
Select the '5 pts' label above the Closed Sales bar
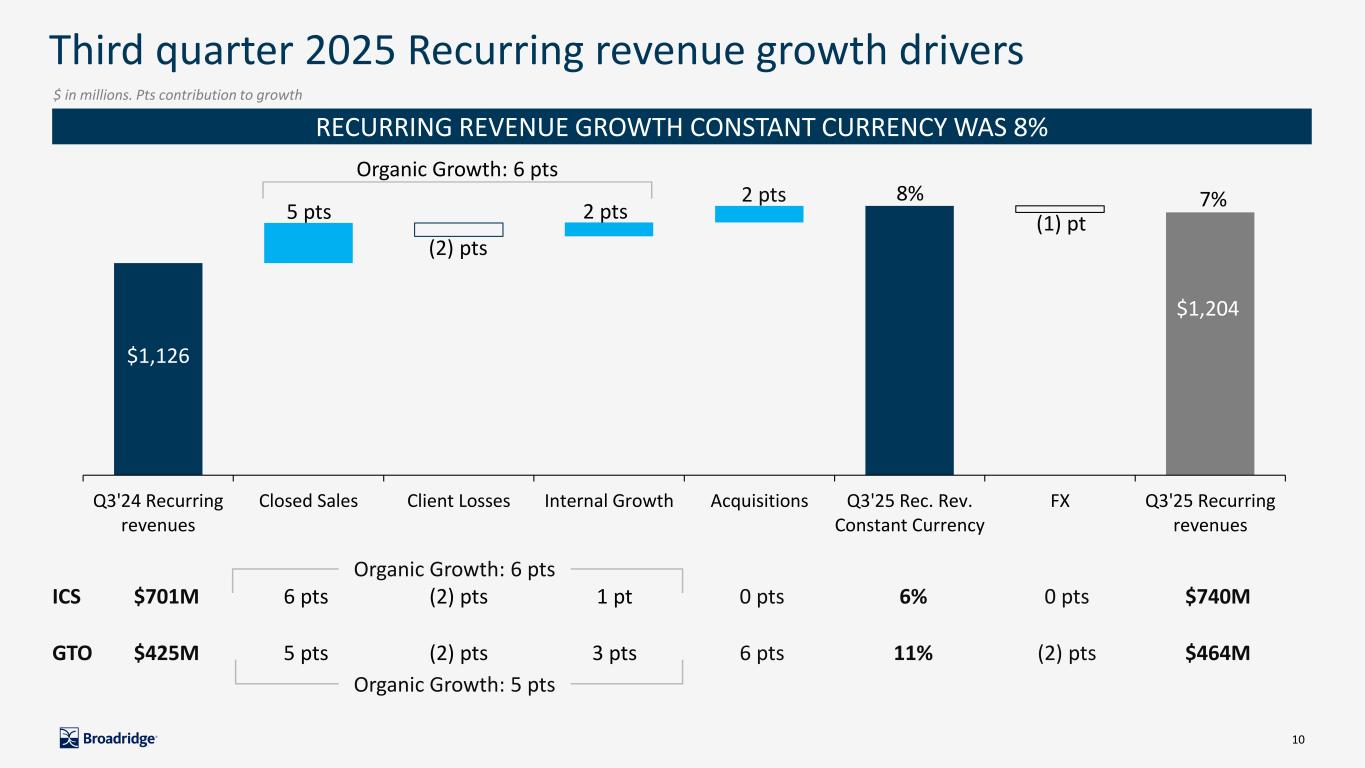(x=309, y=212)
